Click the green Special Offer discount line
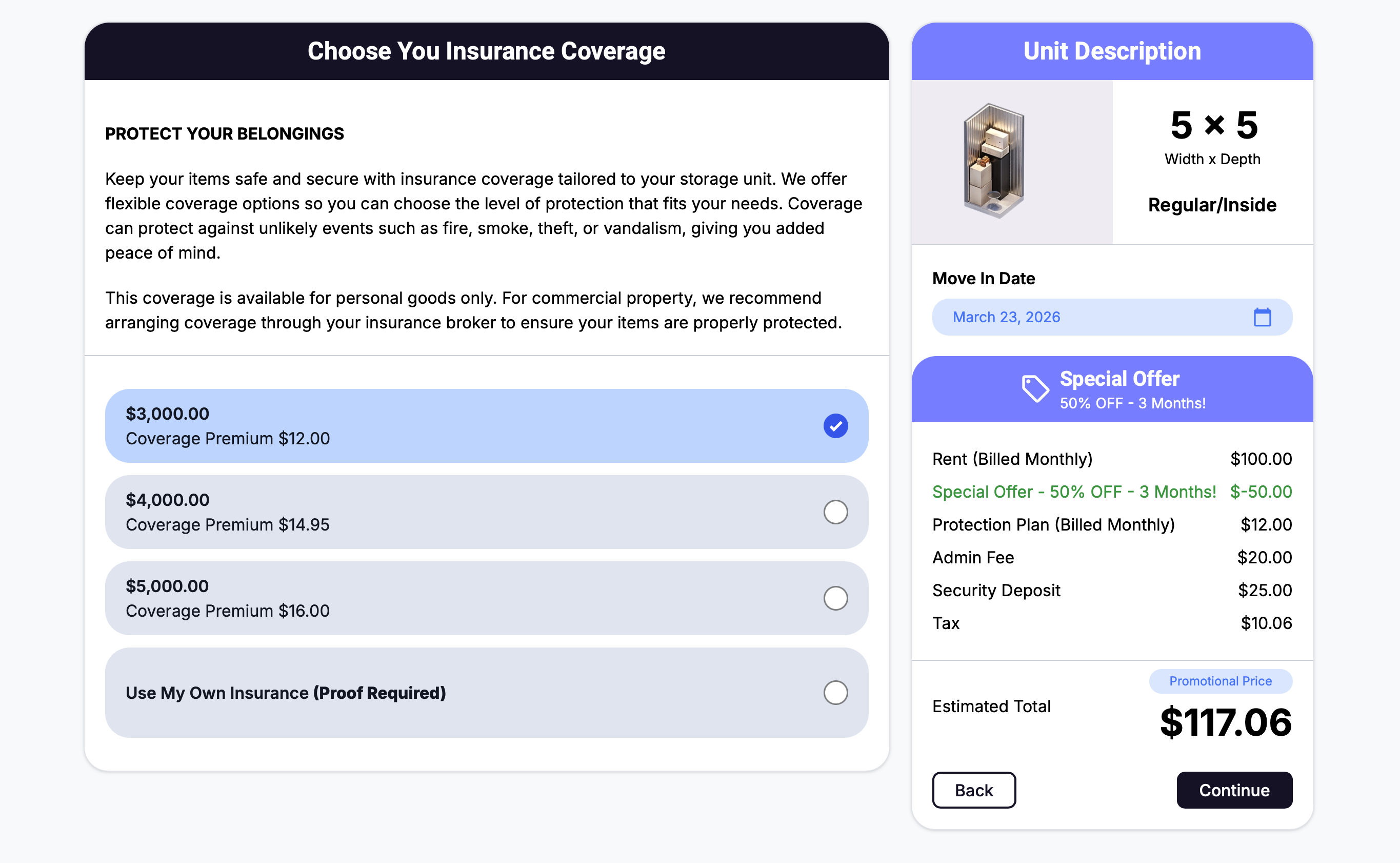Screen dimensions: 1400x863 (1111, 492)
